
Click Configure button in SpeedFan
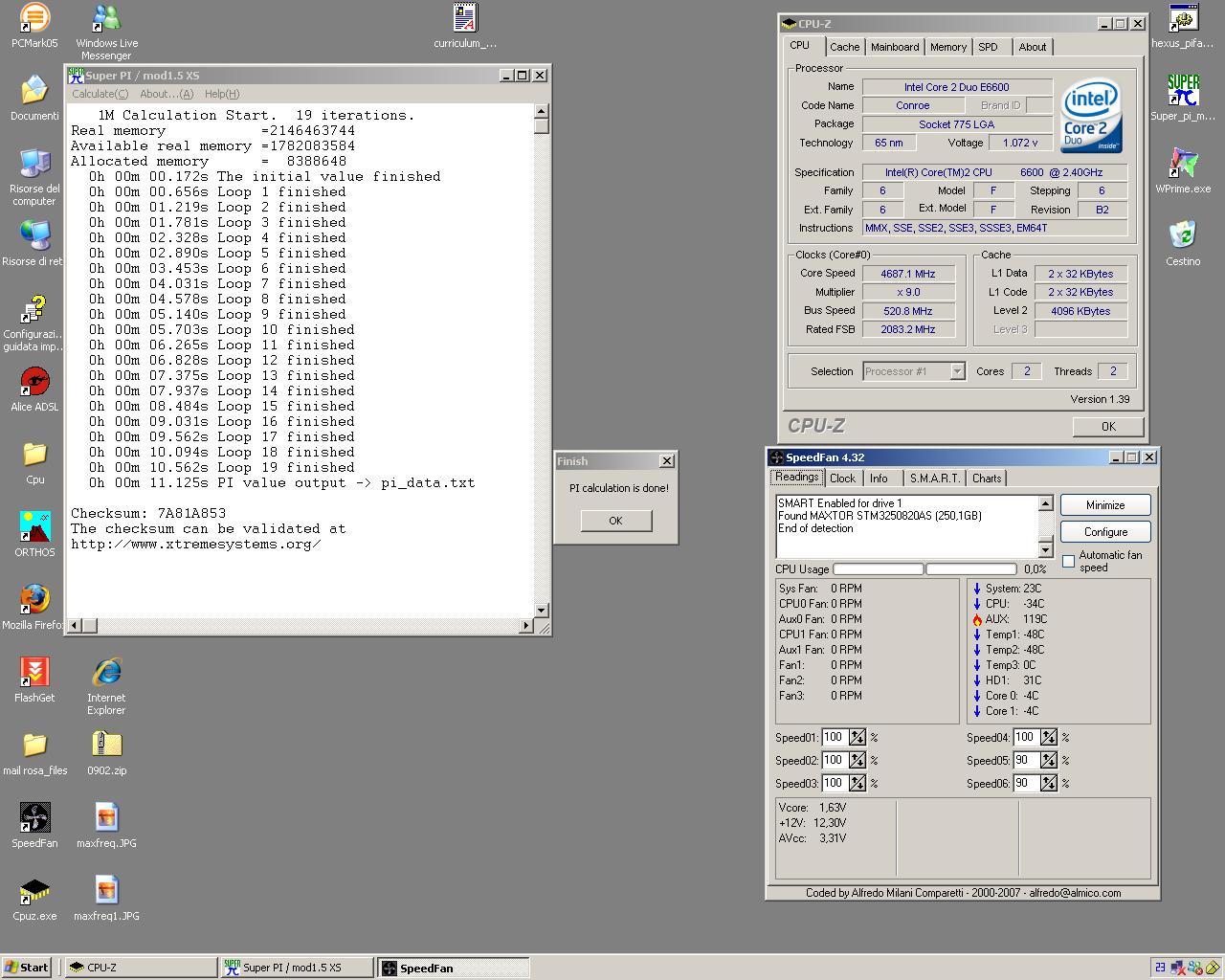[1105, 532]
